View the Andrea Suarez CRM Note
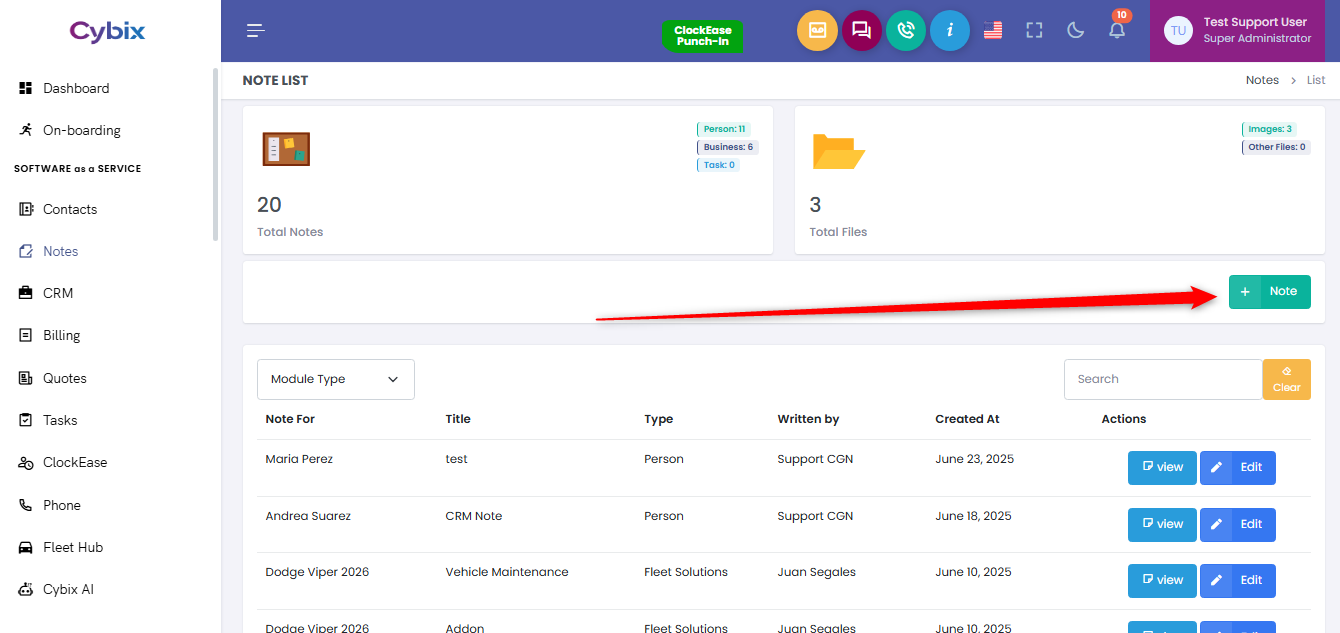 click(x=1162, y=524)
